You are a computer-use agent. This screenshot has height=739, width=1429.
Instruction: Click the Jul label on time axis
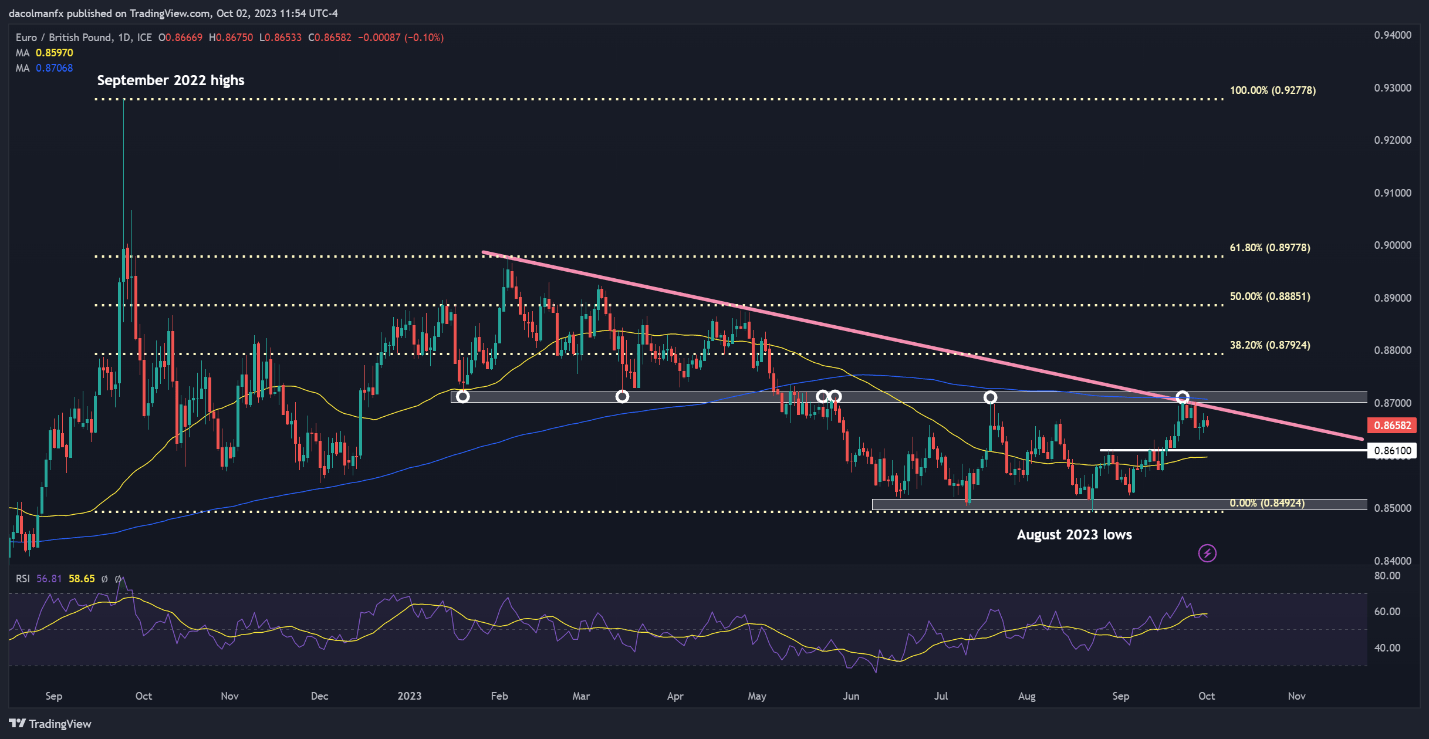pos(939,695)
